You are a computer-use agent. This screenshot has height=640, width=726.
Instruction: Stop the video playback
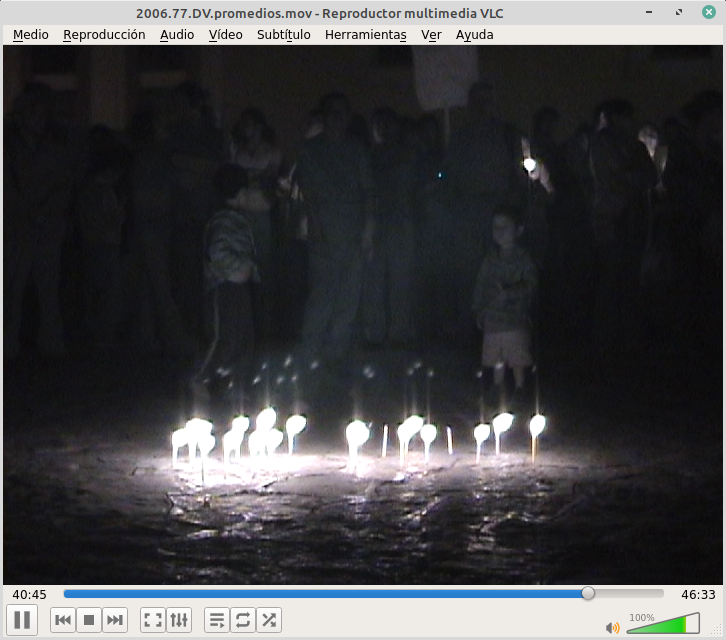tap(89, 620)
